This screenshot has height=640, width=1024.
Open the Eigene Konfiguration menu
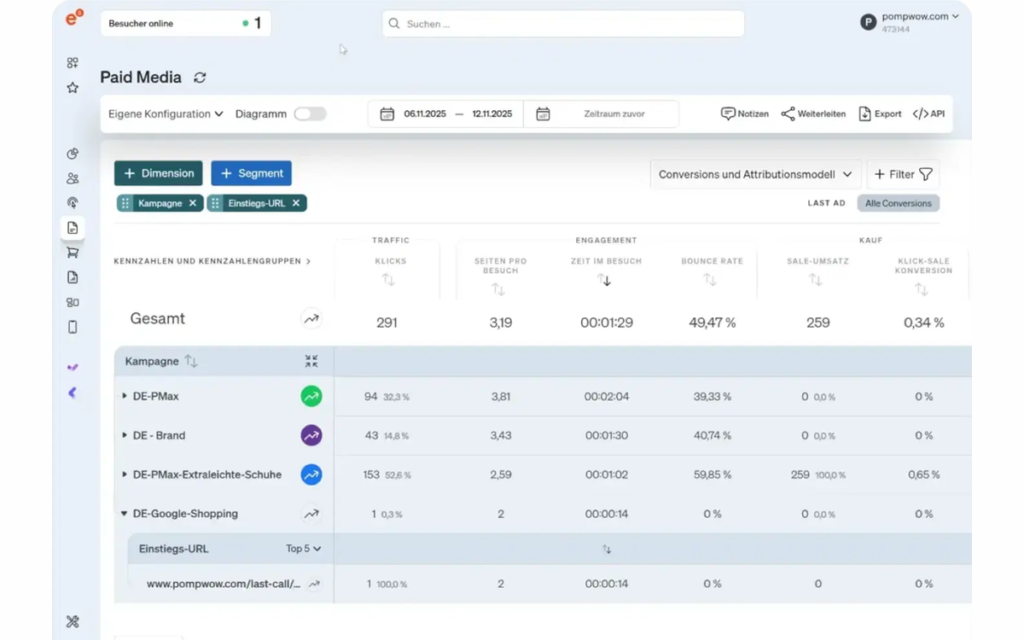pos(166,114)
